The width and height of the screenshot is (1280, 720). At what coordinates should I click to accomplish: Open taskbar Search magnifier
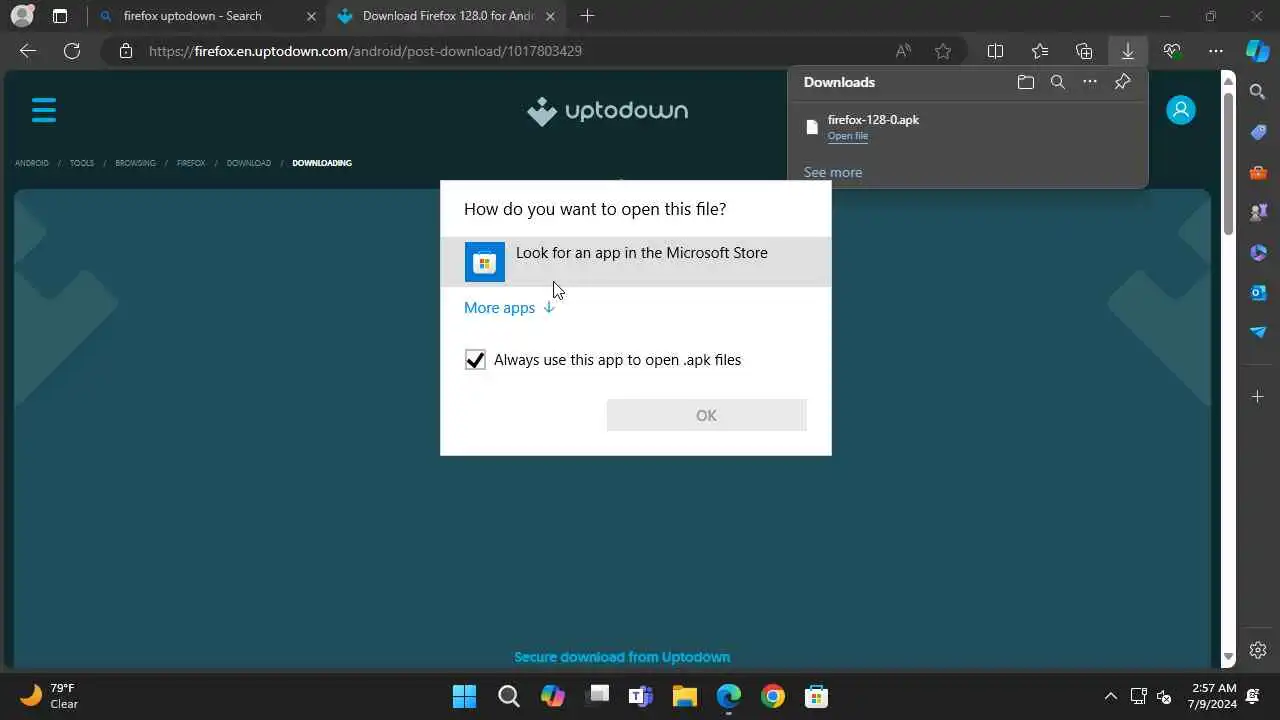(509, 696)
